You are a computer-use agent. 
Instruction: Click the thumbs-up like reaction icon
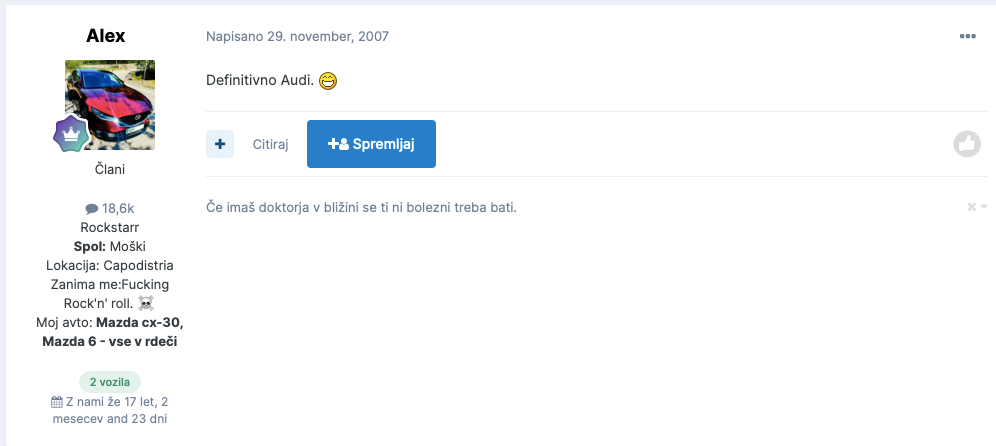point(967,144)
